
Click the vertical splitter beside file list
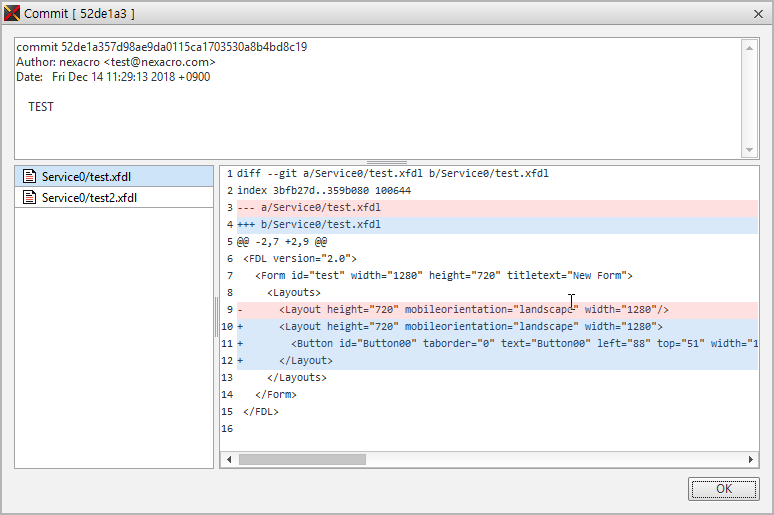pos(216,315)
